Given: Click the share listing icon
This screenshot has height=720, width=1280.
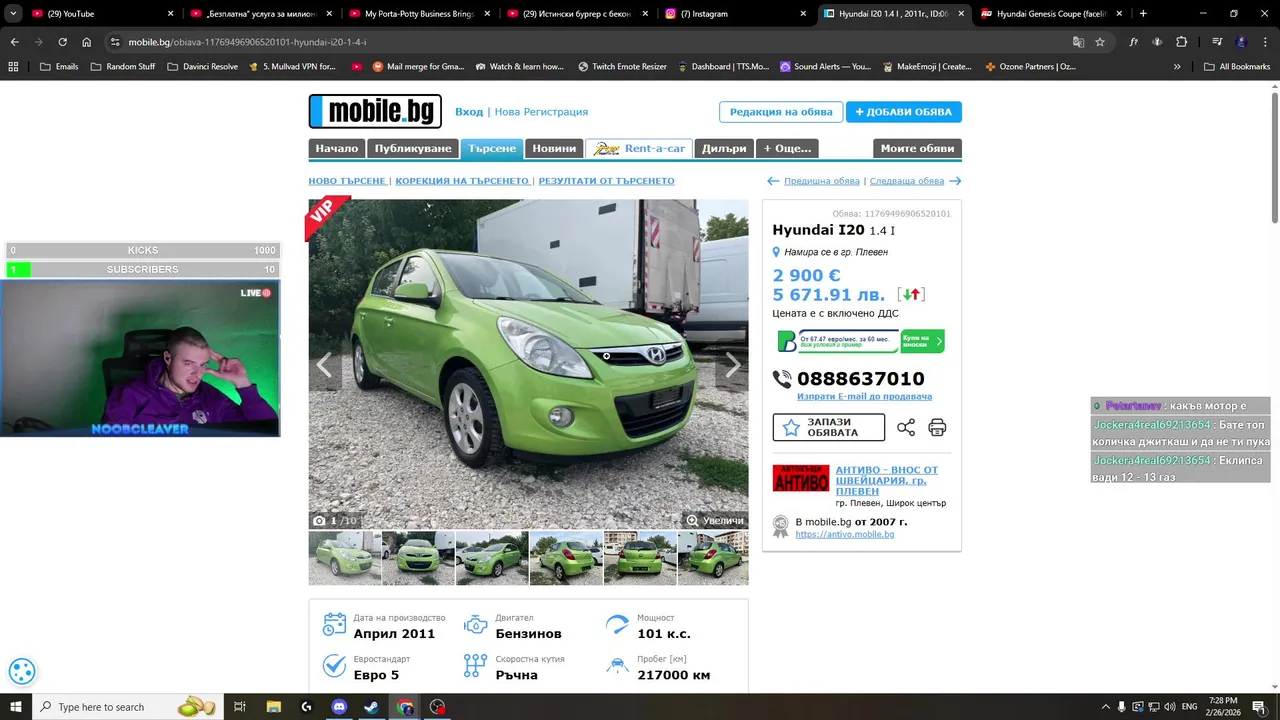Looking at the screenshot, I should [906, 427].
